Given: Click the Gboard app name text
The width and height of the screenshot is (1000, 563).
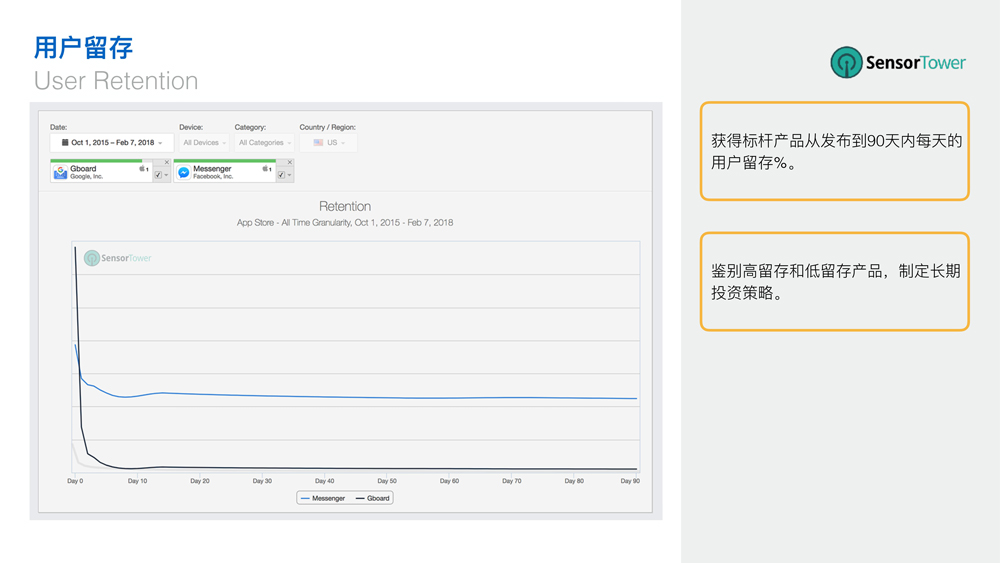Looking at the screenshot, I should (x=84, y=169).
